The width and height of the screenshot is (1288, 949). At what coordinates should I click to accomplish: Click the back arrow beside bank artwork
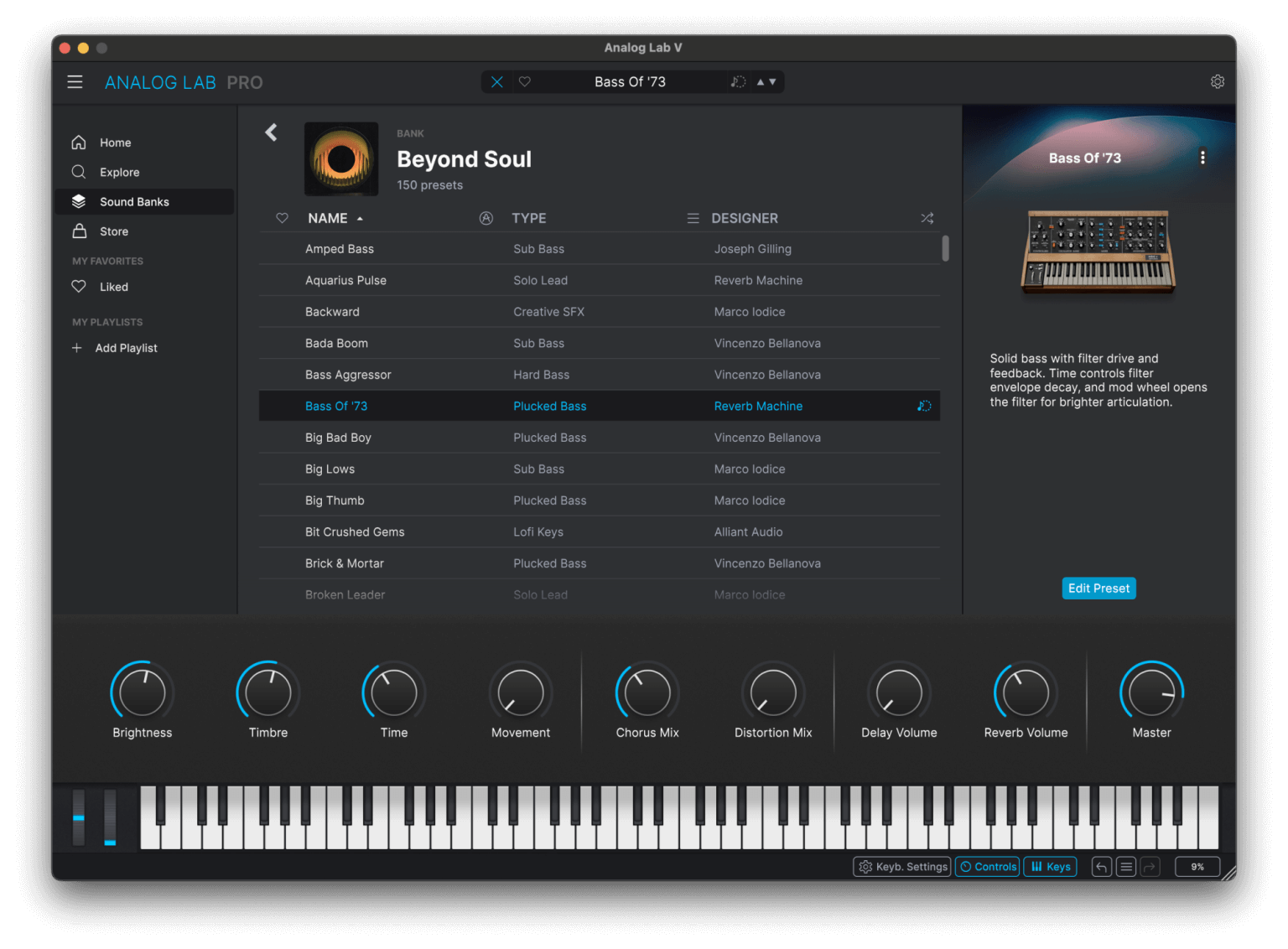click(x=271, y=132)
